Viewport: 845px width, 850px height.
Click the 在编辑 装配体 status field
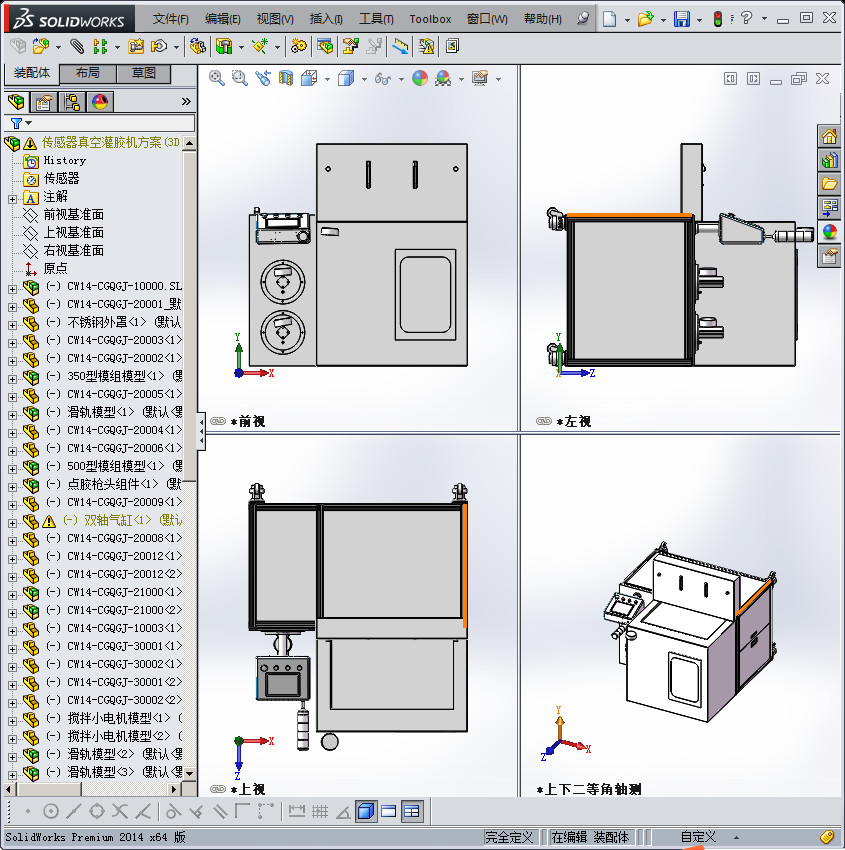(590, 837)
